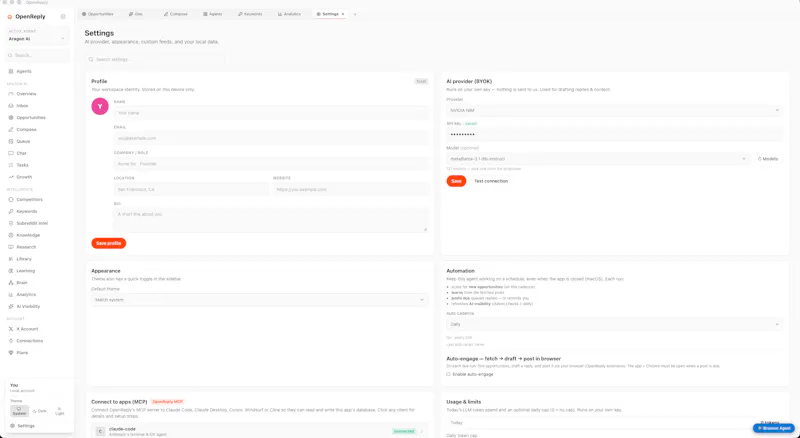Image resolution: width=800 pixels, height=438 pixels.
Task: Click the Website input field
Action: [351, 189]
